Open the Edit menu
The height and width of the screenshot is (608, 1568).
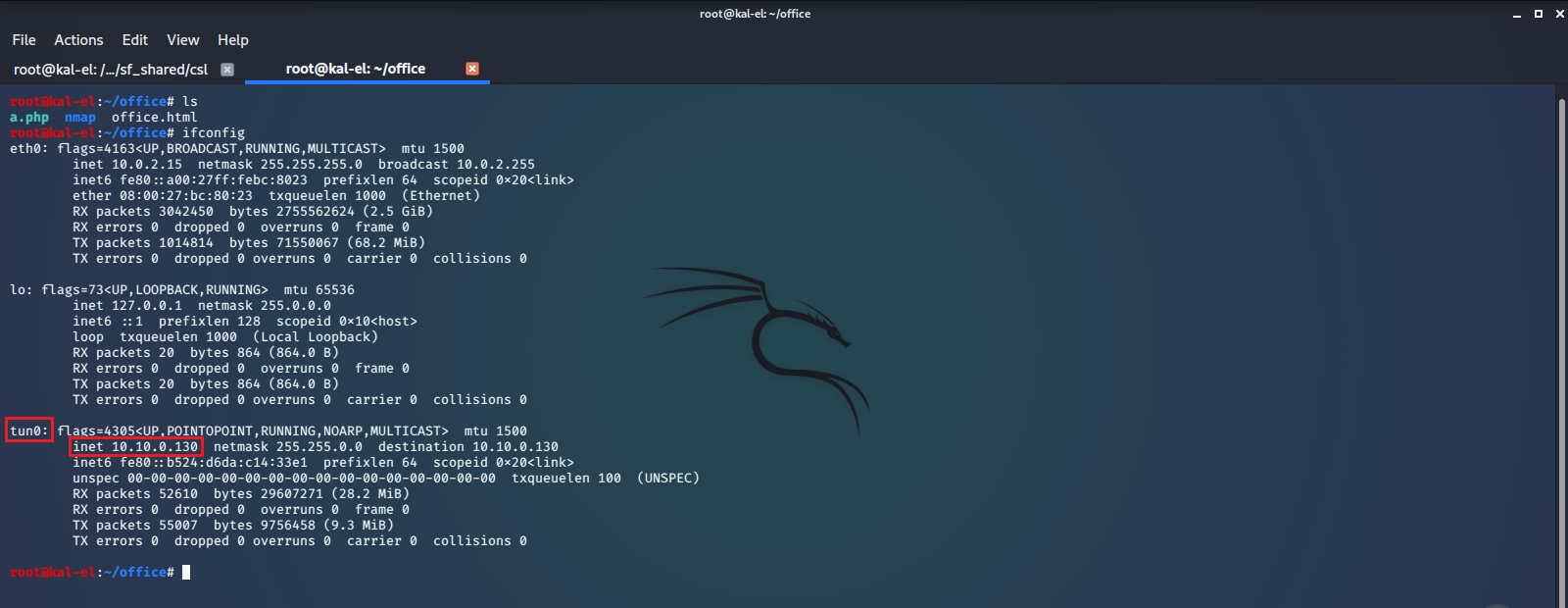pos(135,40)
